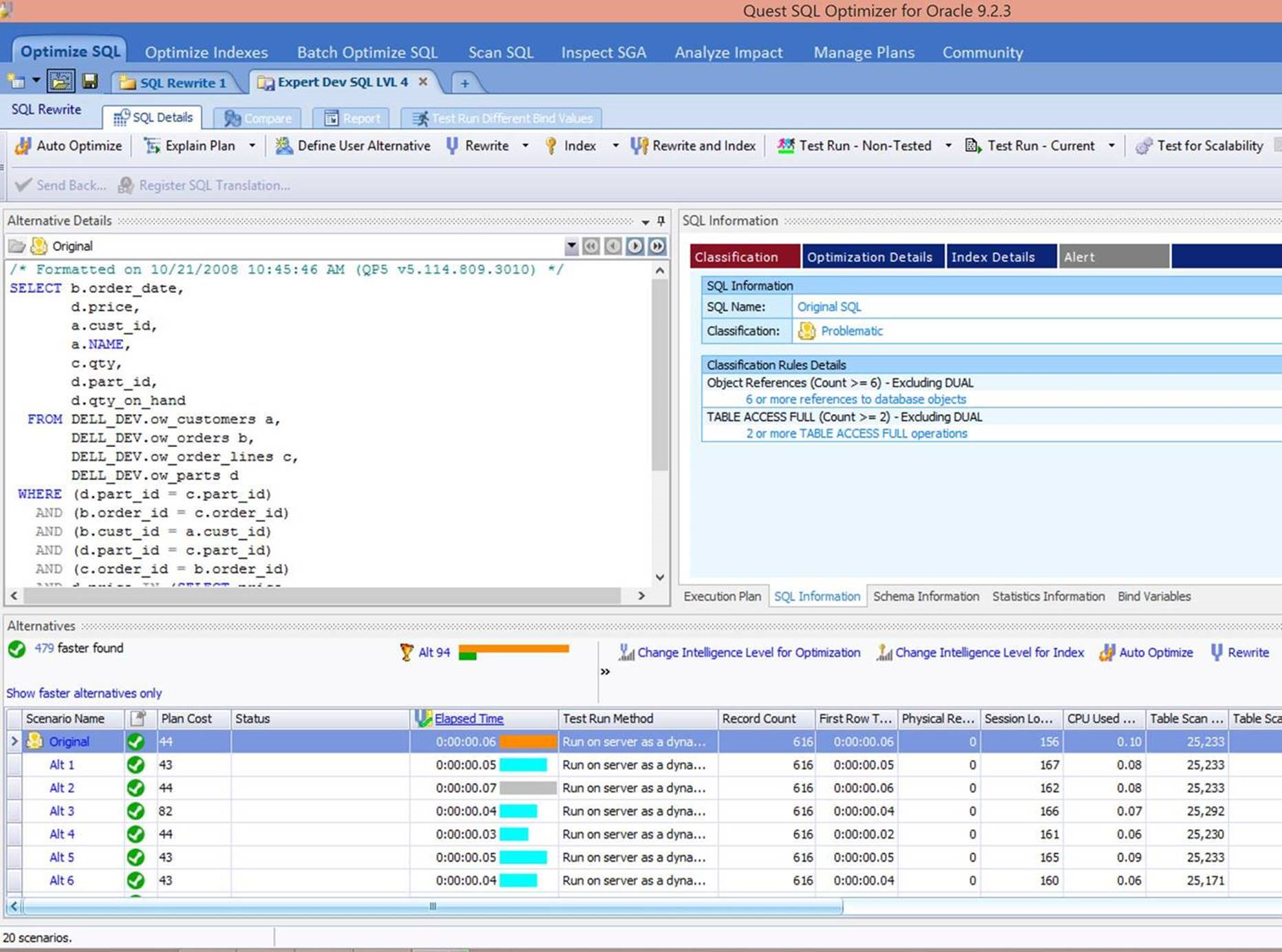
Task: Switch to Bind Variables bottom tab
Action: click(1154, 596)
